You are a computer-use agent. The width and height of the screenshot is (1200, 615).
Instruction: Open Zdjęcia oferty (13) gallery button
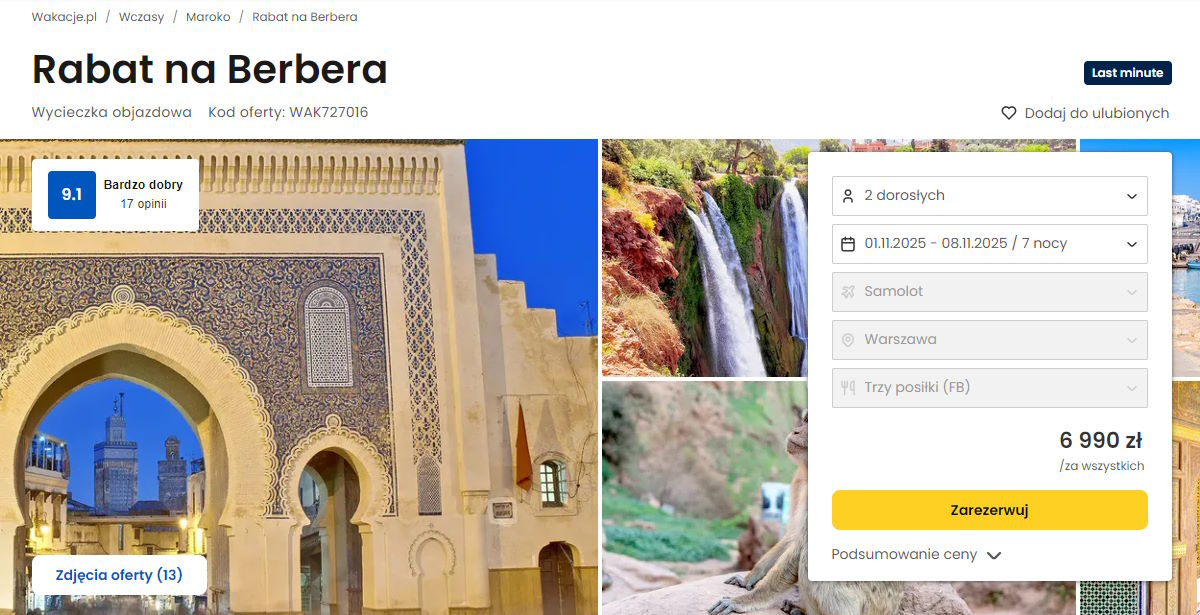point(119,575)
